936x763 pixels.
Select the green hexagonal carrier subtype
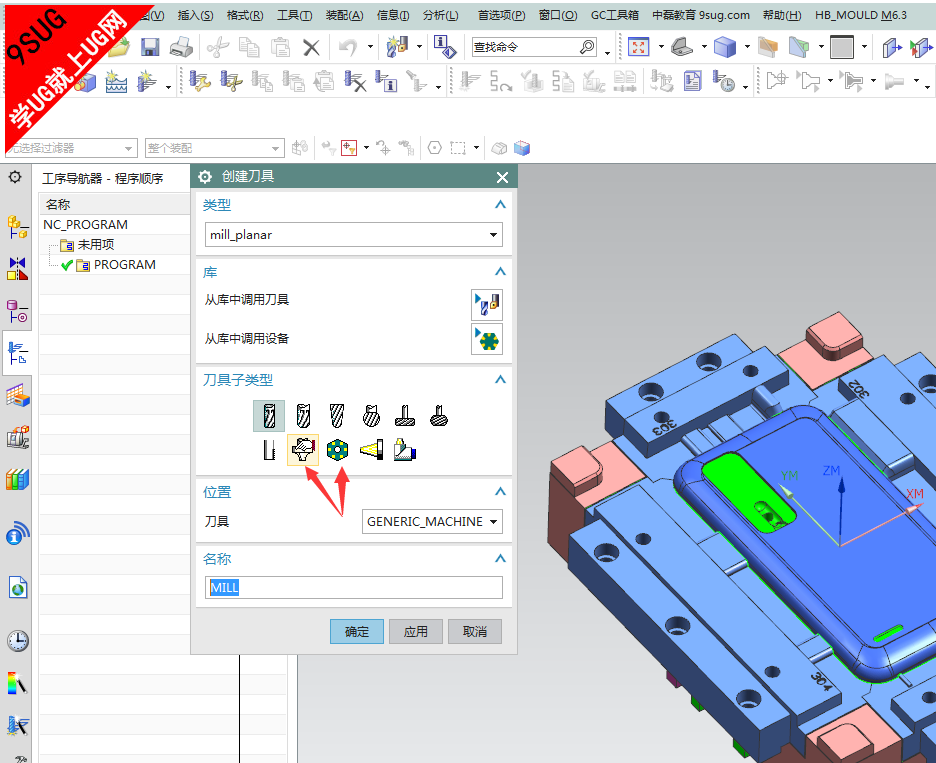(x=337, y=450)
